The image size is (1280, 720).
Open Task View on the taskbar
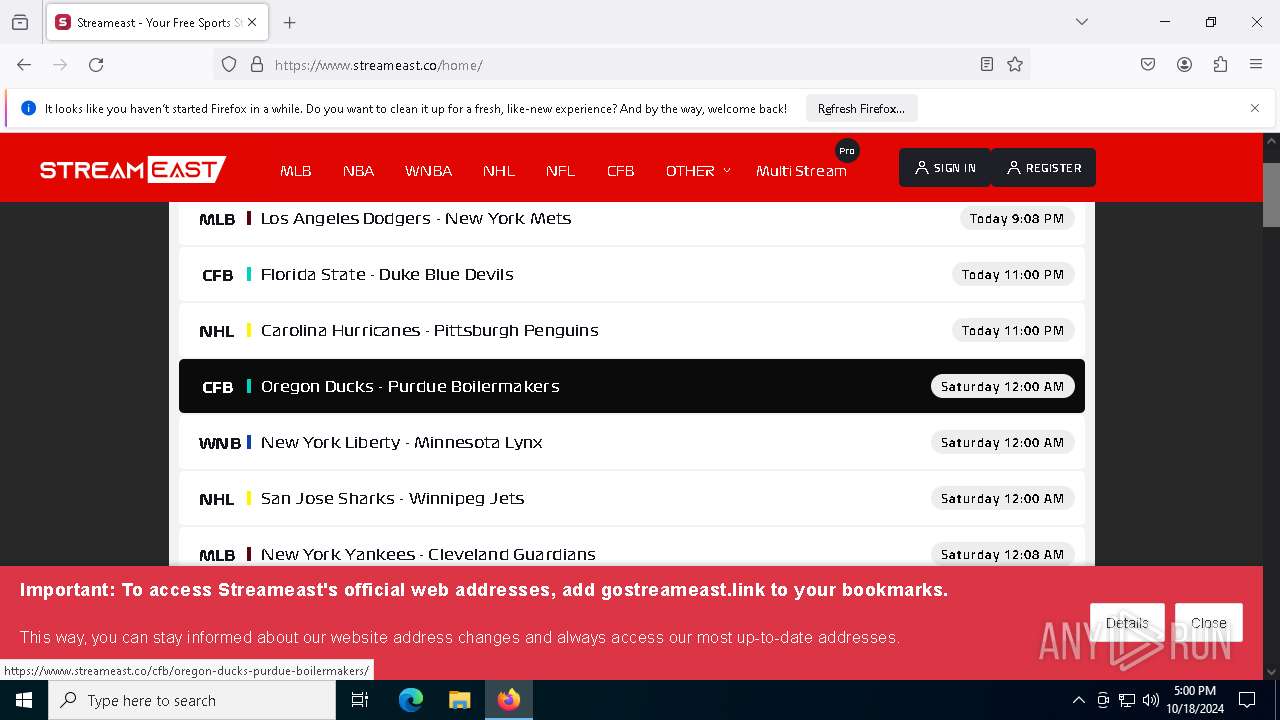click(360, 700)
